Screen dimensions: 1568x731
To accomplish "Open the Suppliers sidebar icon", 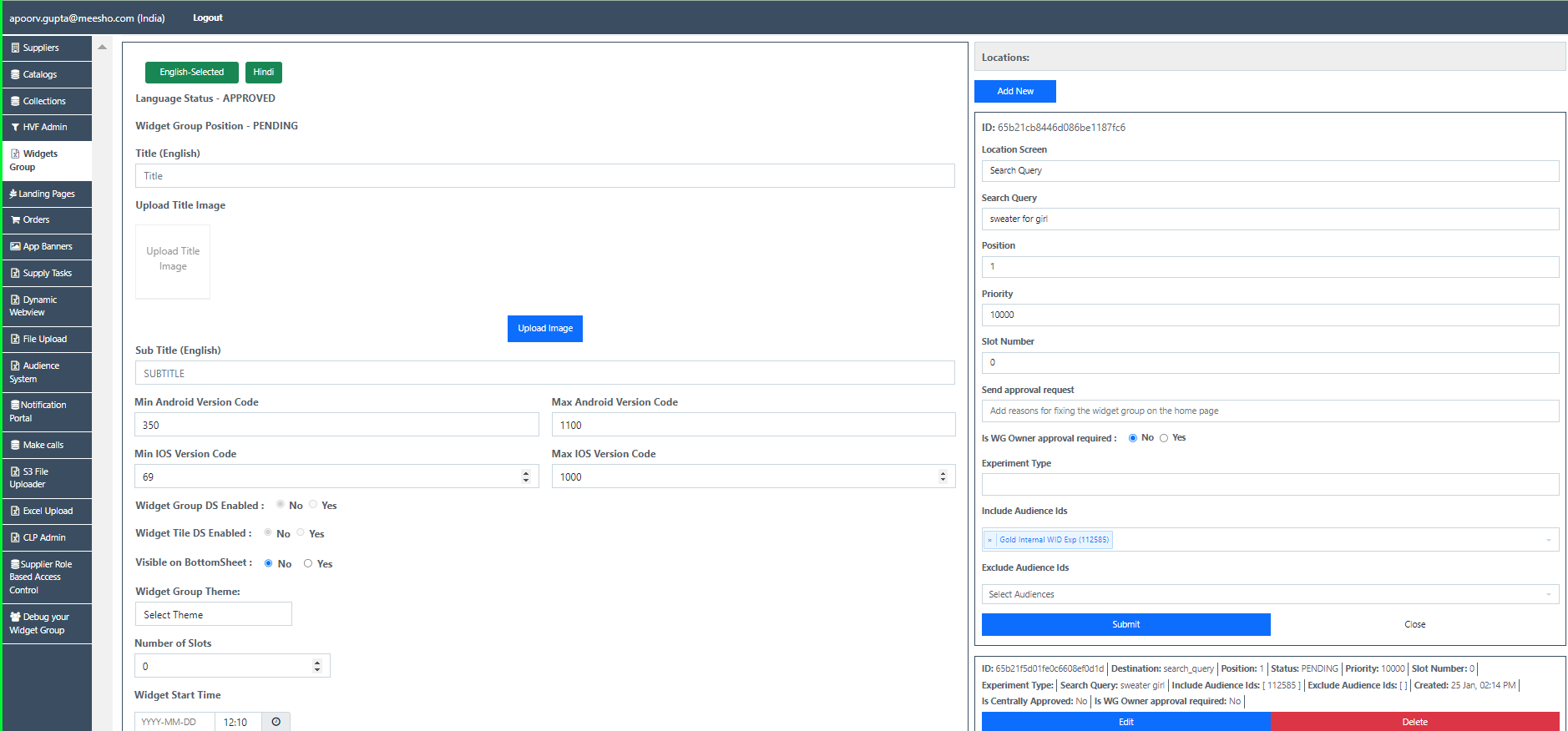I will click(x=15, y=48).
